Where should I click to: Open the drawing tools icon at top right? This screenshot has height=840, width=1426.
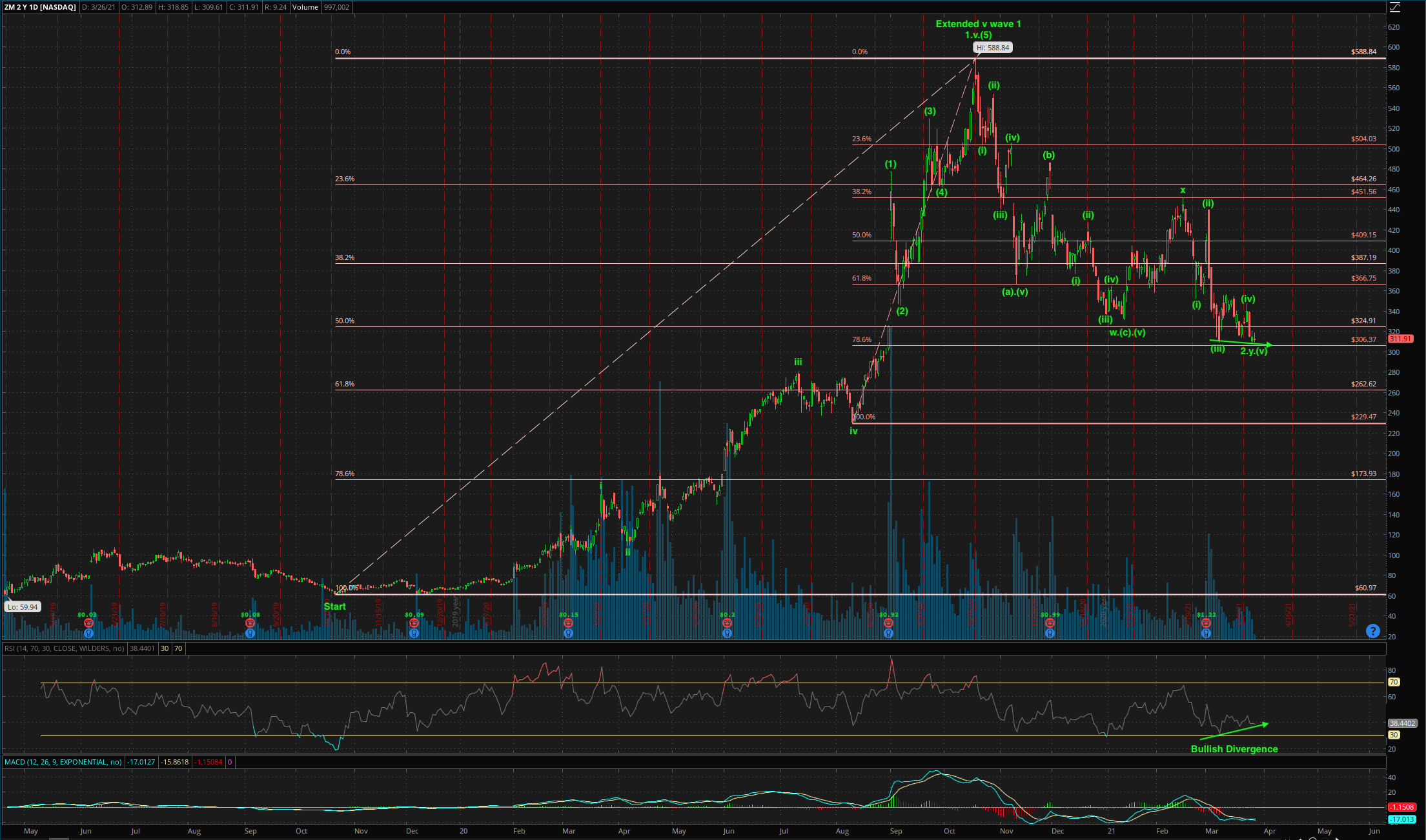point(1394,7)
